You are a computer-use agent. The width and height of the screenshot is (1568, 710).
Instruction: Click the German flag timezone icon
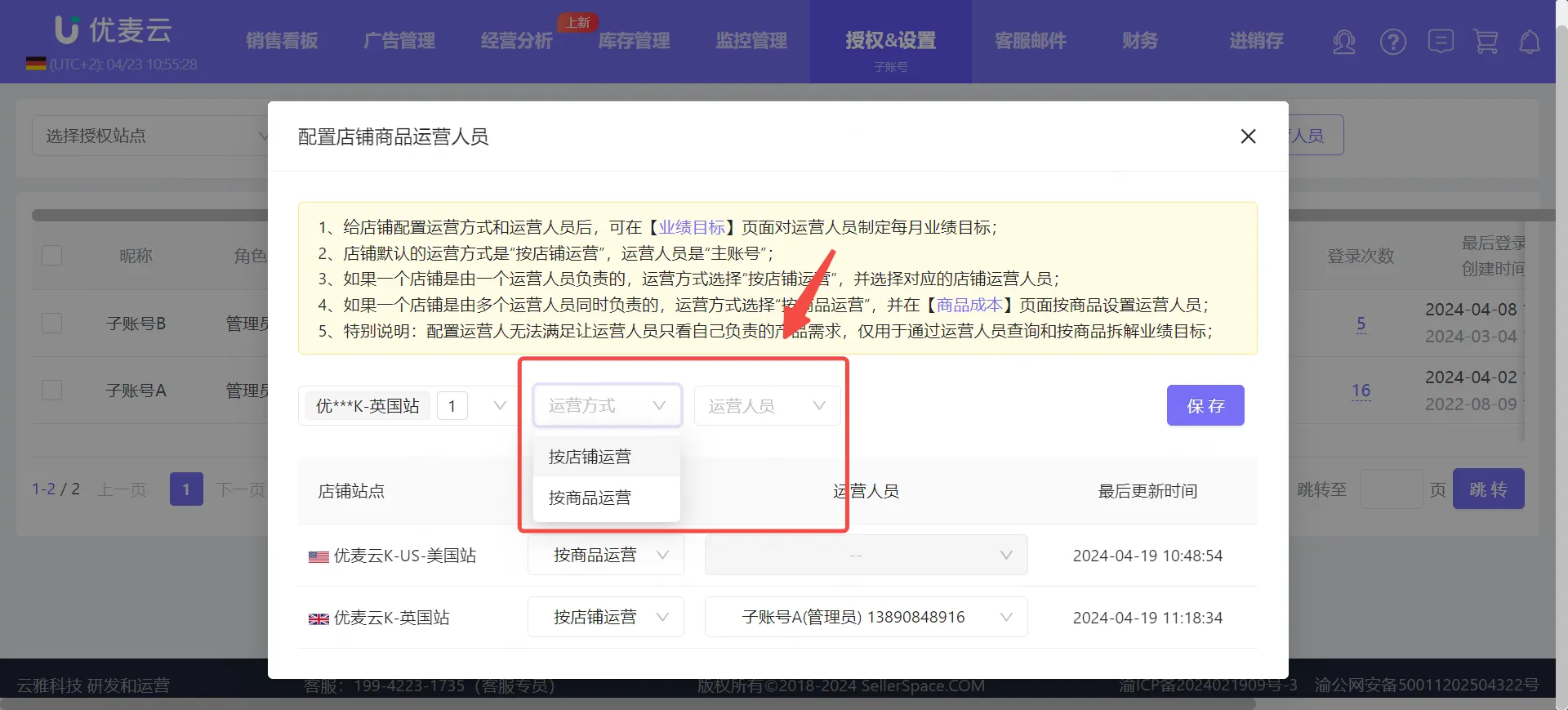pos(36,64)
